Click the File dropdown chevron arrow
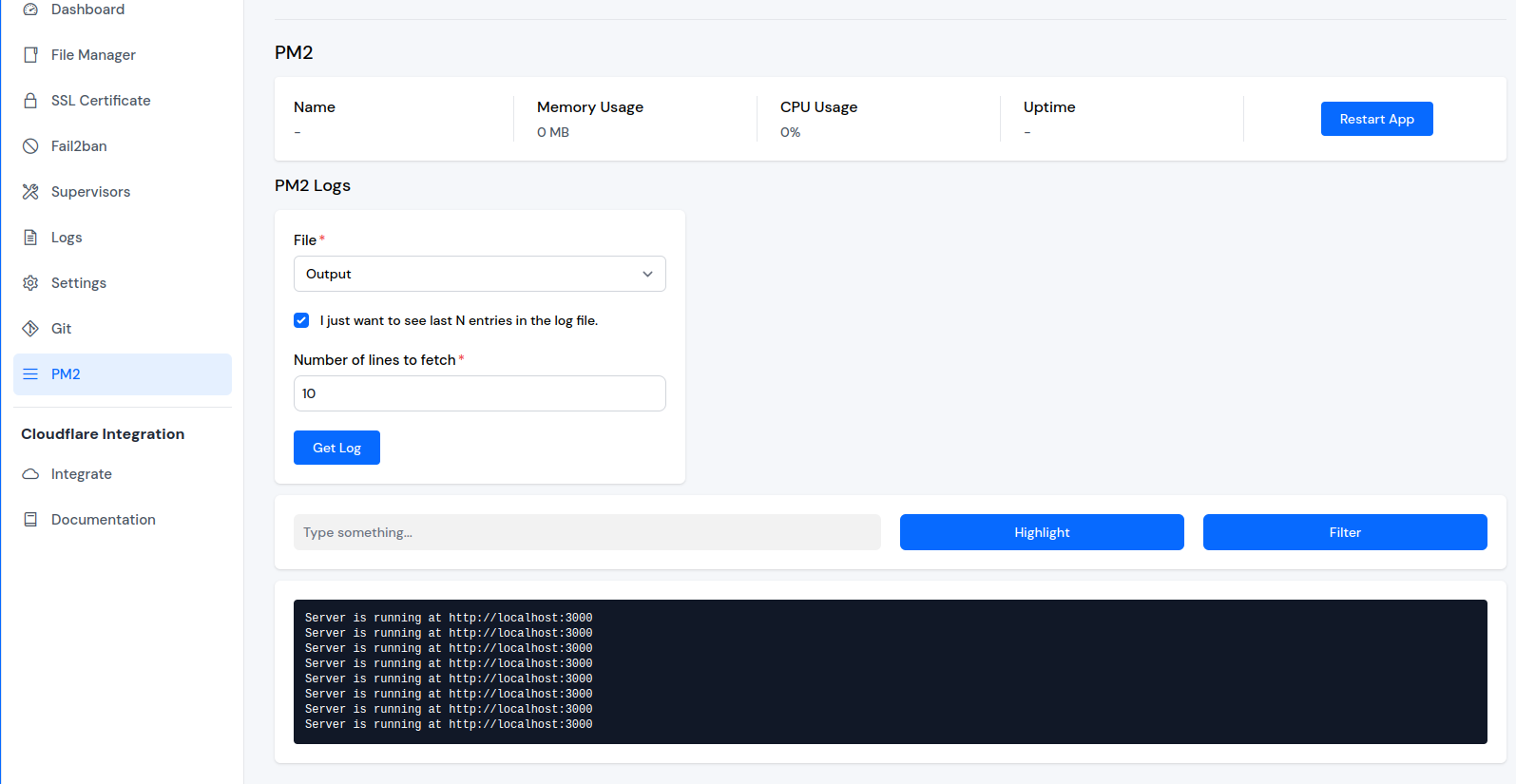The image size is (1516, 784). click(x=647, y=274)
